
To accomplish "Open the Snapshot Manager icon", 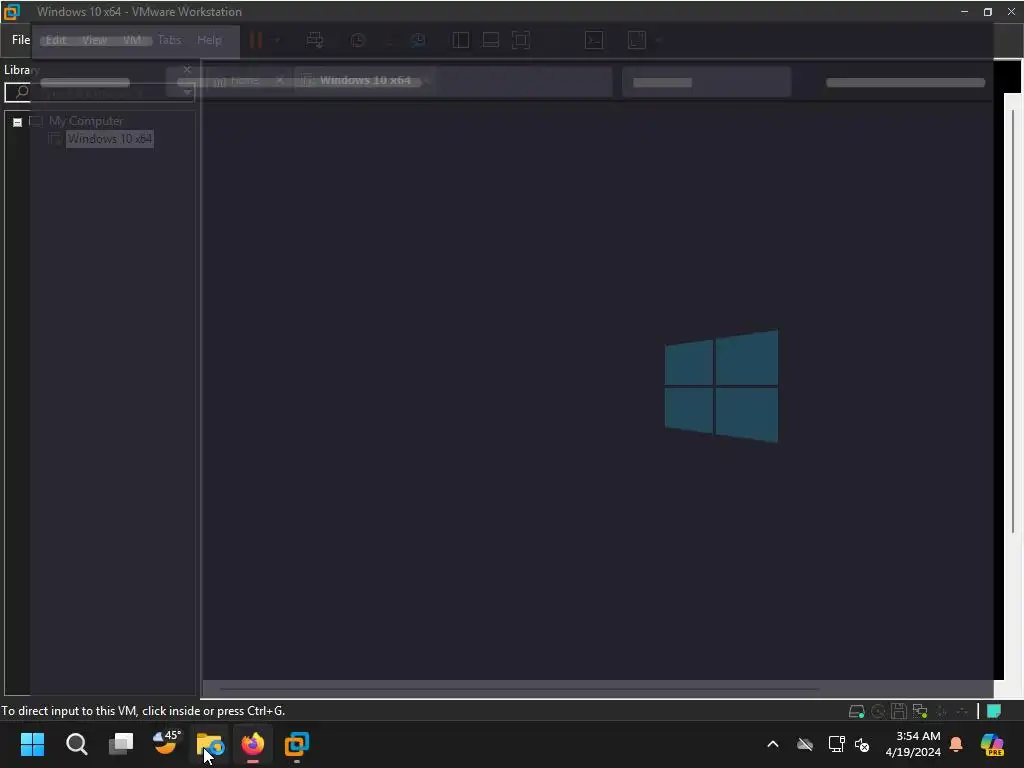I will (x=418, y=40).
